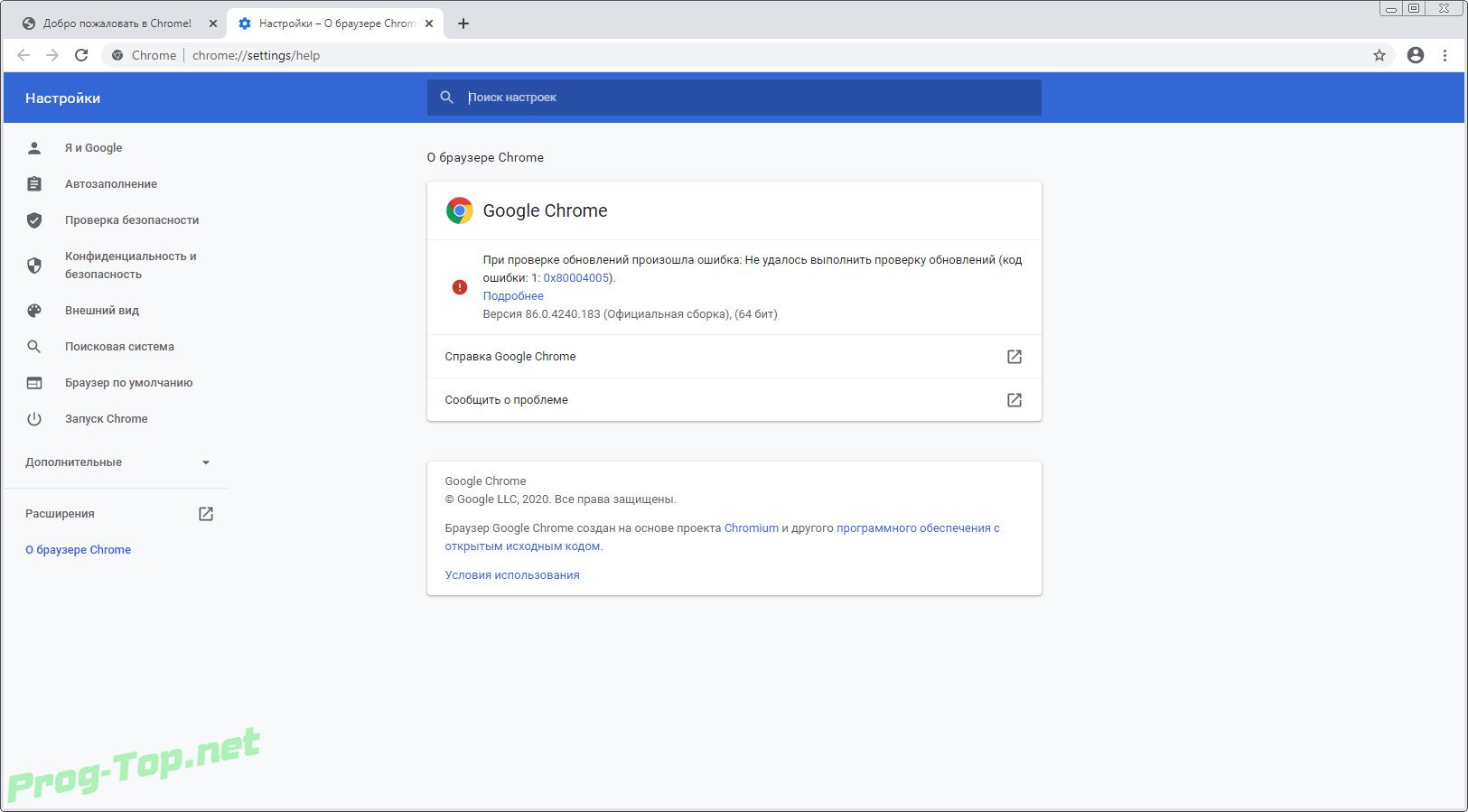This screenshot has height=812, width=1468.
Task: Open Chrome three-dot menu
Action: point(1445,55)
